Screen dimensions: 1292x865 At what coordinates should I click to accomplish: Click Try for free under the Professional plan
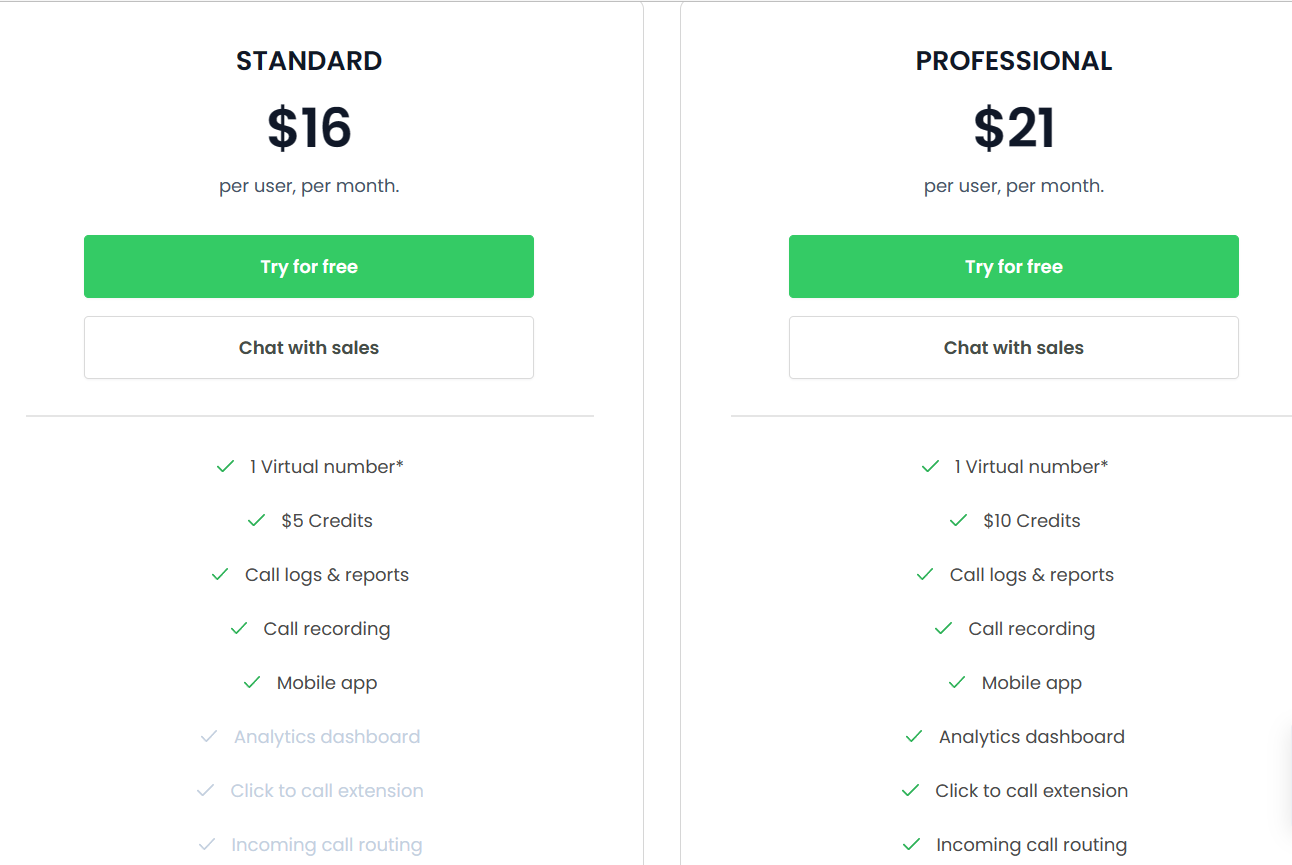coord(1013,266)
